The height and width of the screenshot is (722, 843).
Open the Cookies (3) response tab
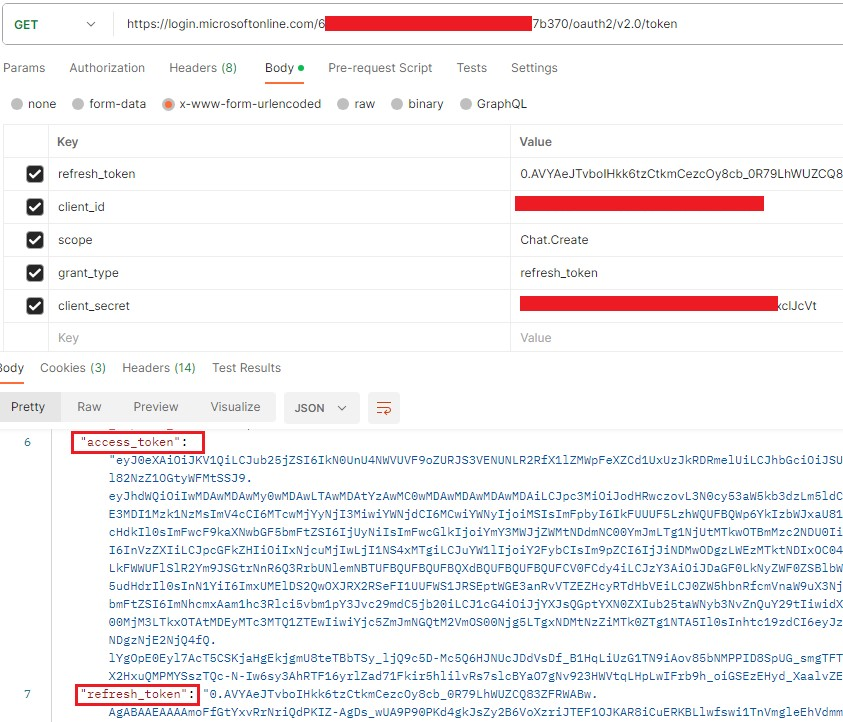73,367
